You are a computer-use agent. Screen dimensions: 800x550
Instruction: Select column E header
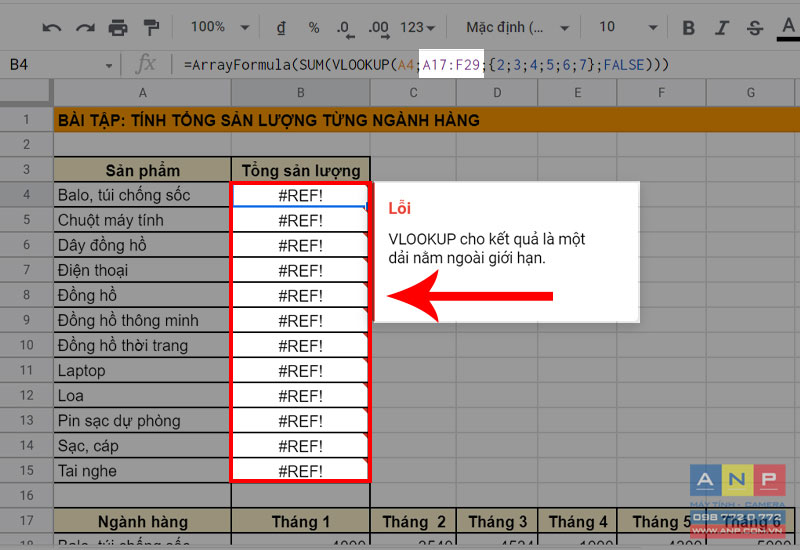point(577,93)
